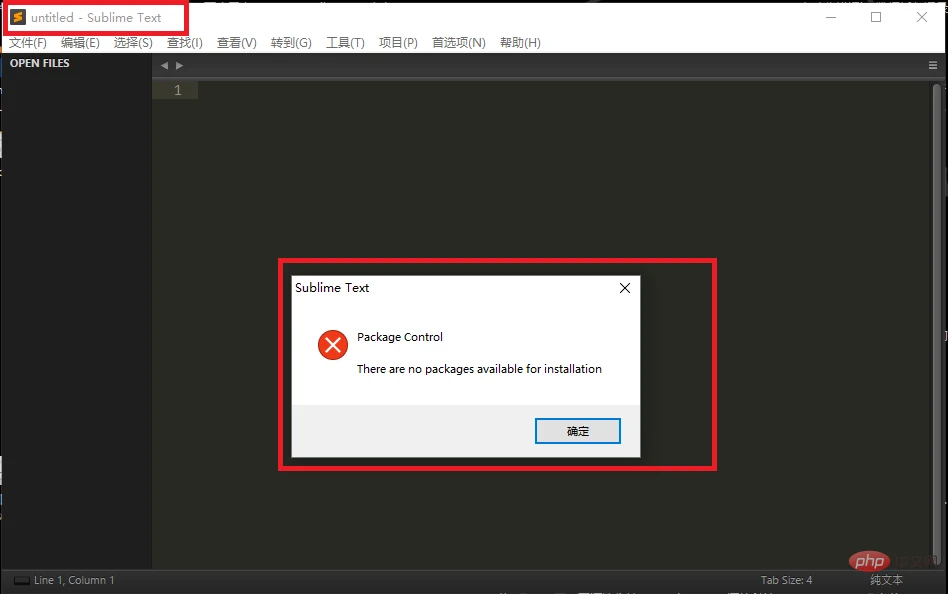The width and height of the screenshot is (948, 594).
Task: Open the 查看(V) menu
Action: click(236, 43)
